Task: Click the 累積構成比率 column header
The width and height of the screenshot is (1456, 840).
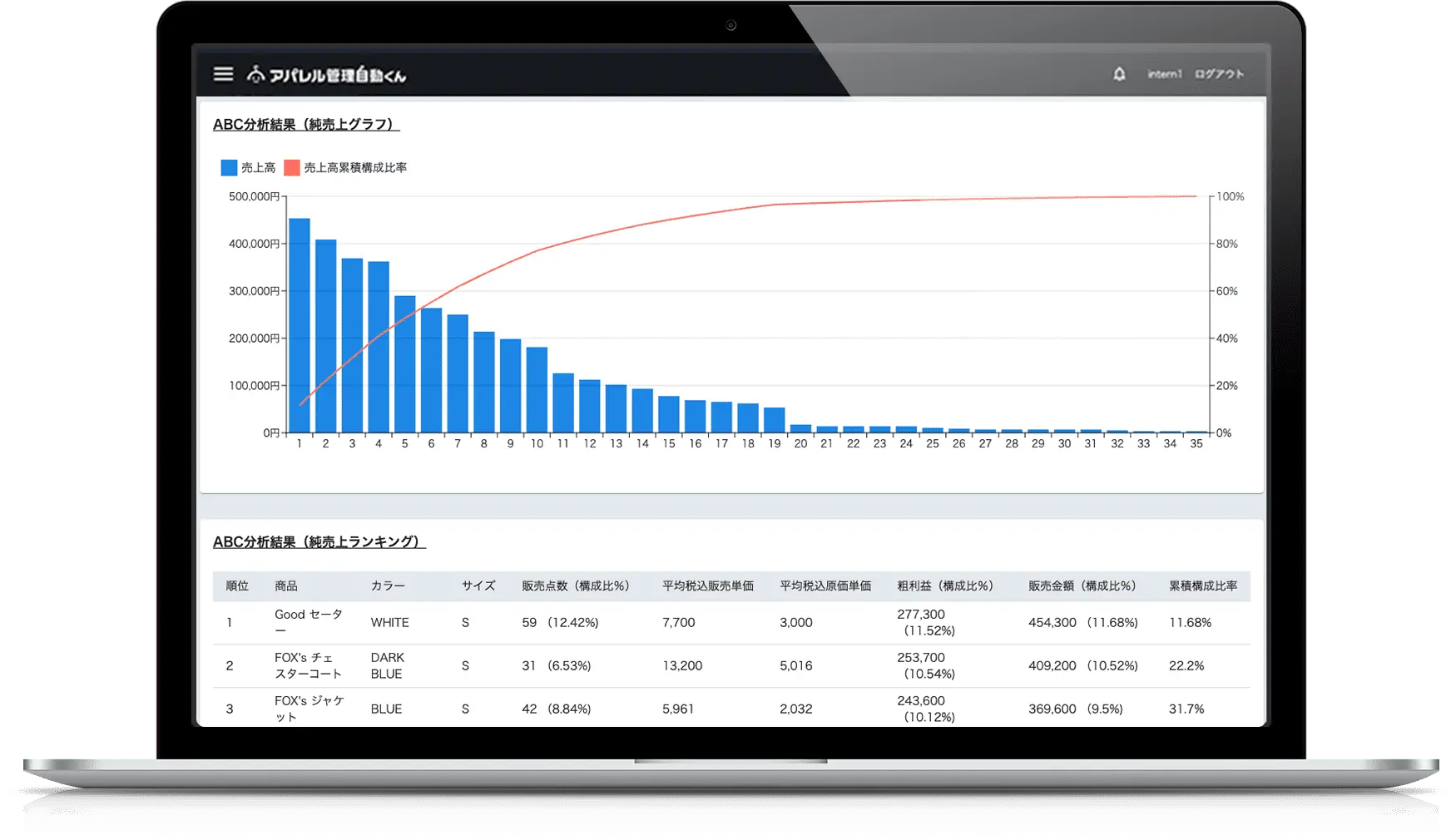Action: coord(1202,586)
